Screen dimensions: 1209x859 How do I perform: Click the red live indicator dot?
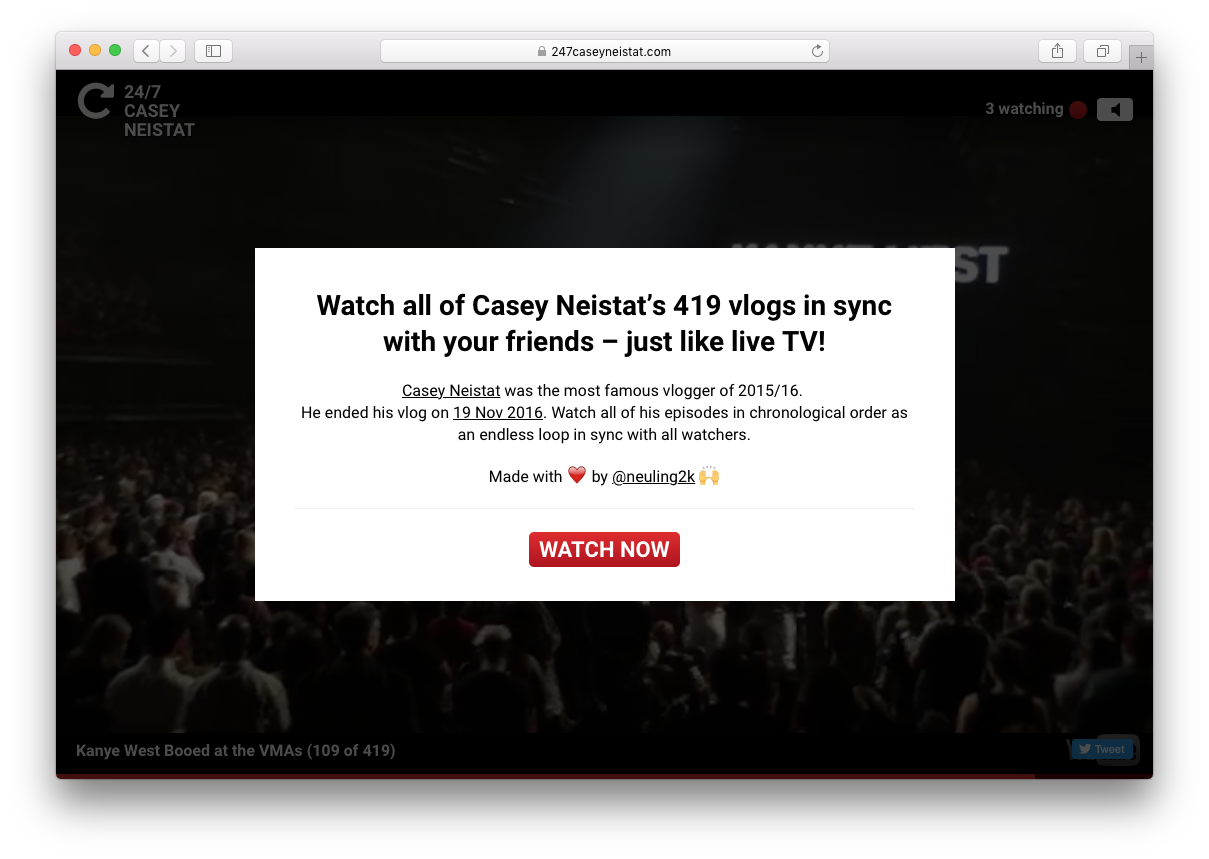1078,110
